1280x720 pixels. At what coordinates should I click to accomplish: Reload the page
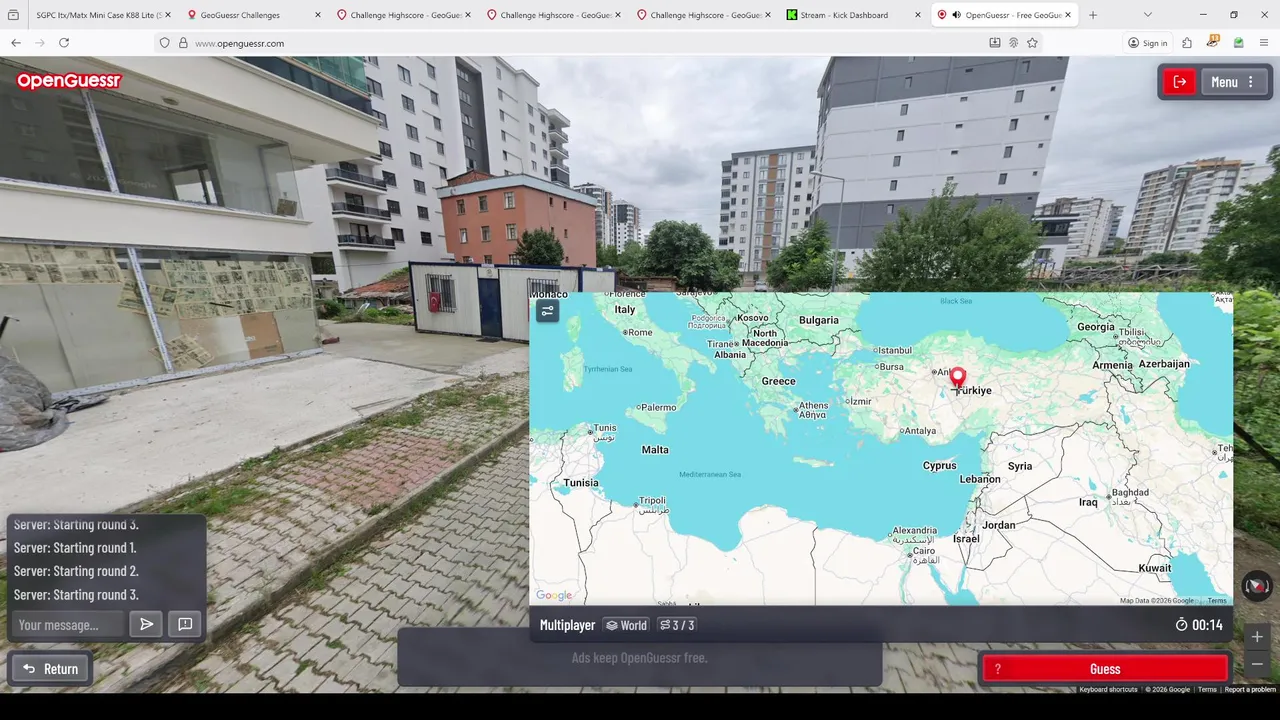tap(64, 43)
